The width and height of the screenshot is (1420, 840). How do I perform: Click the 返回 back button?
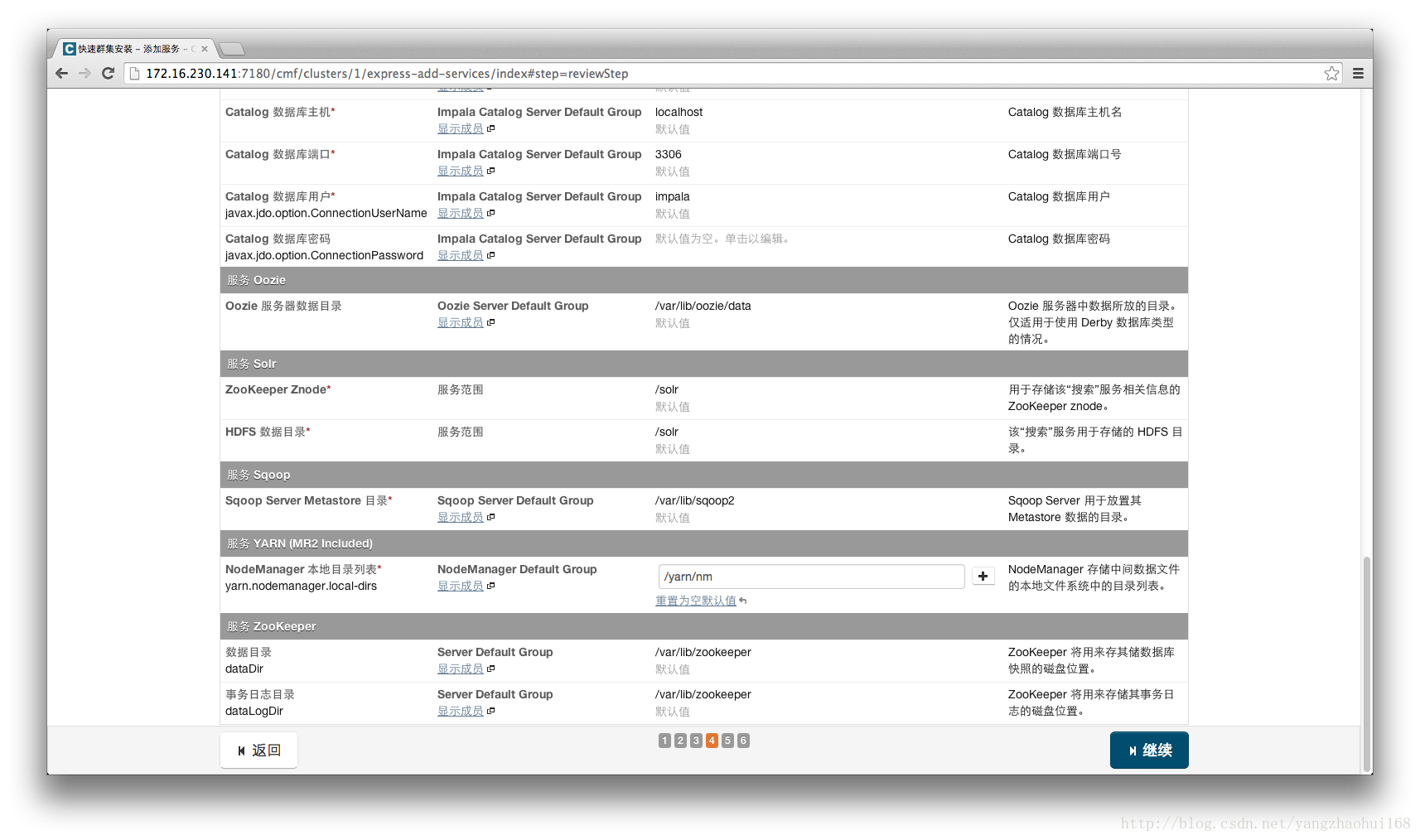258,750
